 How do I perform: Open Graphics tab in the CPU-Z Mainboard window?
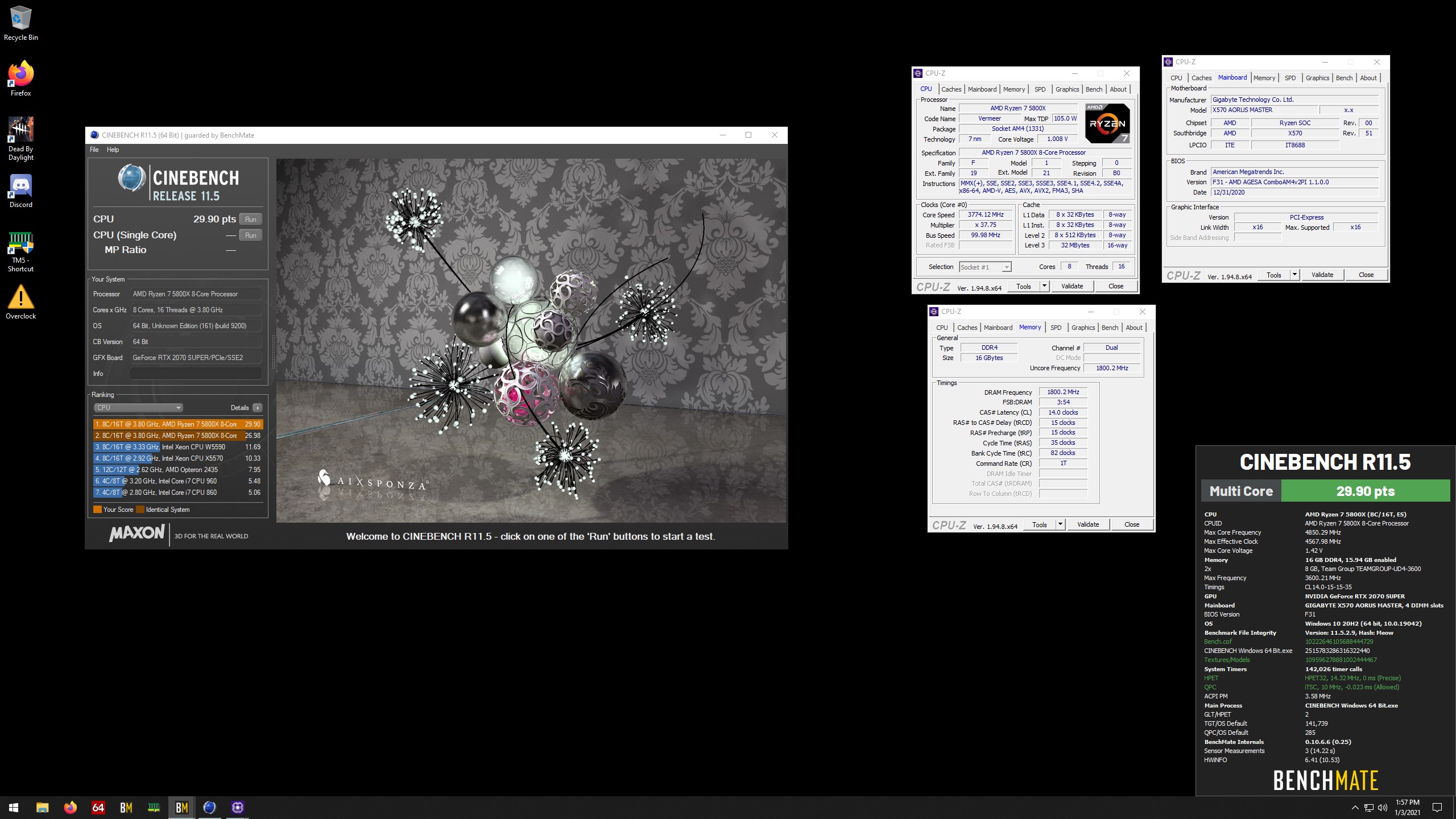[1317, 78]
